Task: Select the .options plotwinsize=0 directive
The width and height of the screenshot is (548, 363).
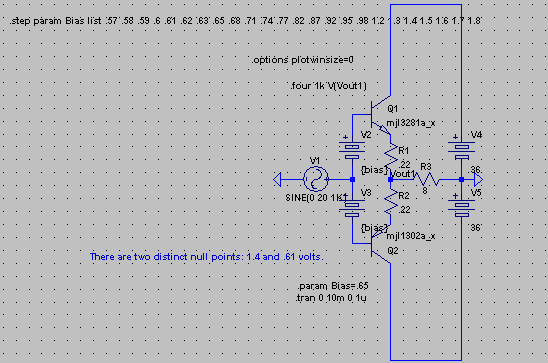Action: (302, 60)
